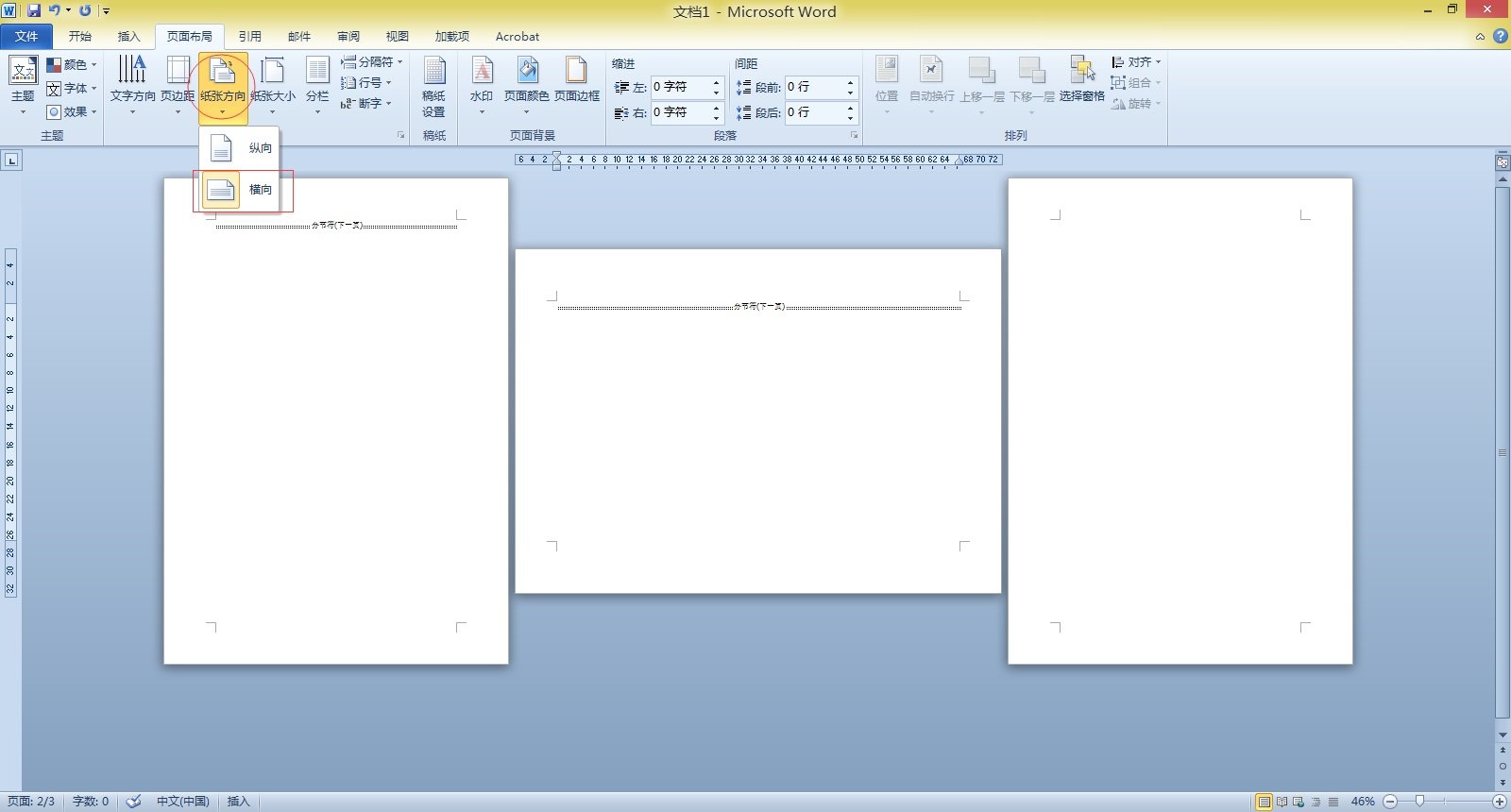
Task: Click the save icon in quick access toolbar
Action: point(34,10)
